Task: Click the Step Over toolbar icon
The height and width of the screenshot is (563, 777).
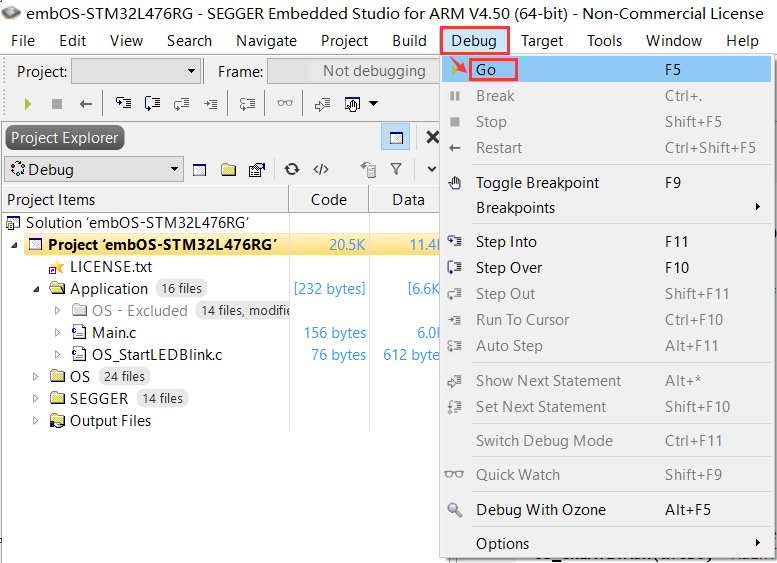Action: (152, 103)
